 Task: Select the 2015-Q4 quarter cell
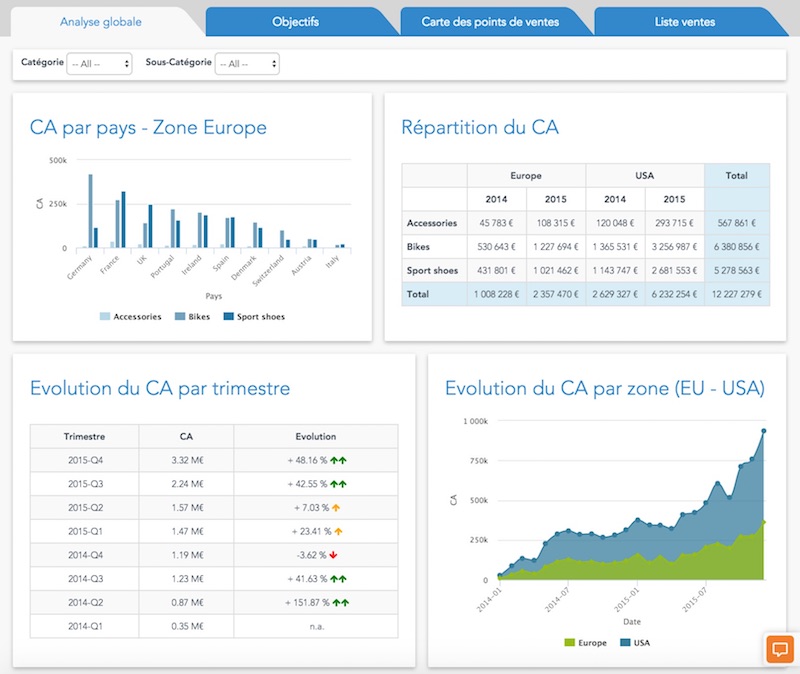85,460
